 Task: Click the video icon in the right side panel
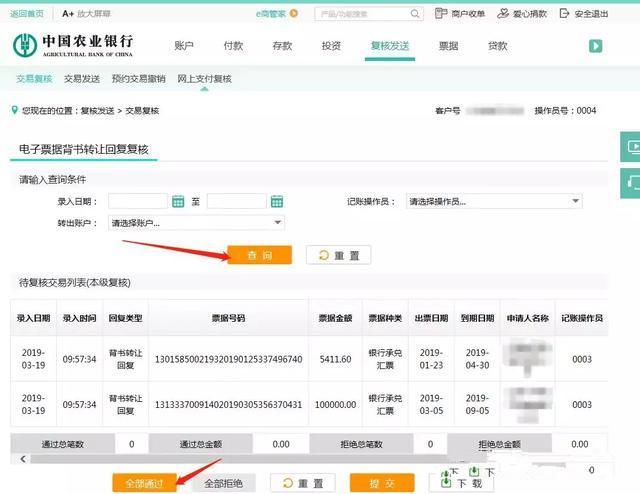(x=631, y=147)
